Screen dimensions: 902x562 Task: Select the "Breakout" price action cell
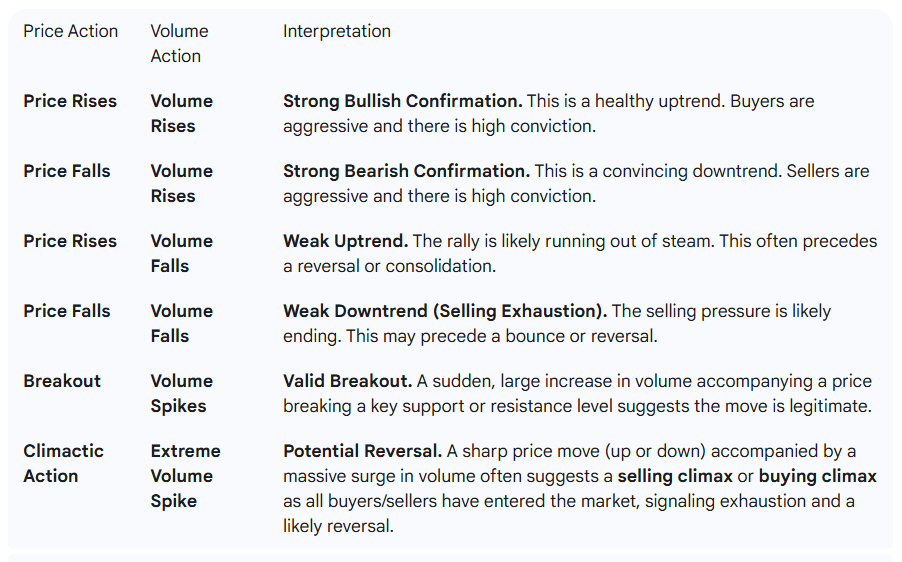tap(62, 381)
